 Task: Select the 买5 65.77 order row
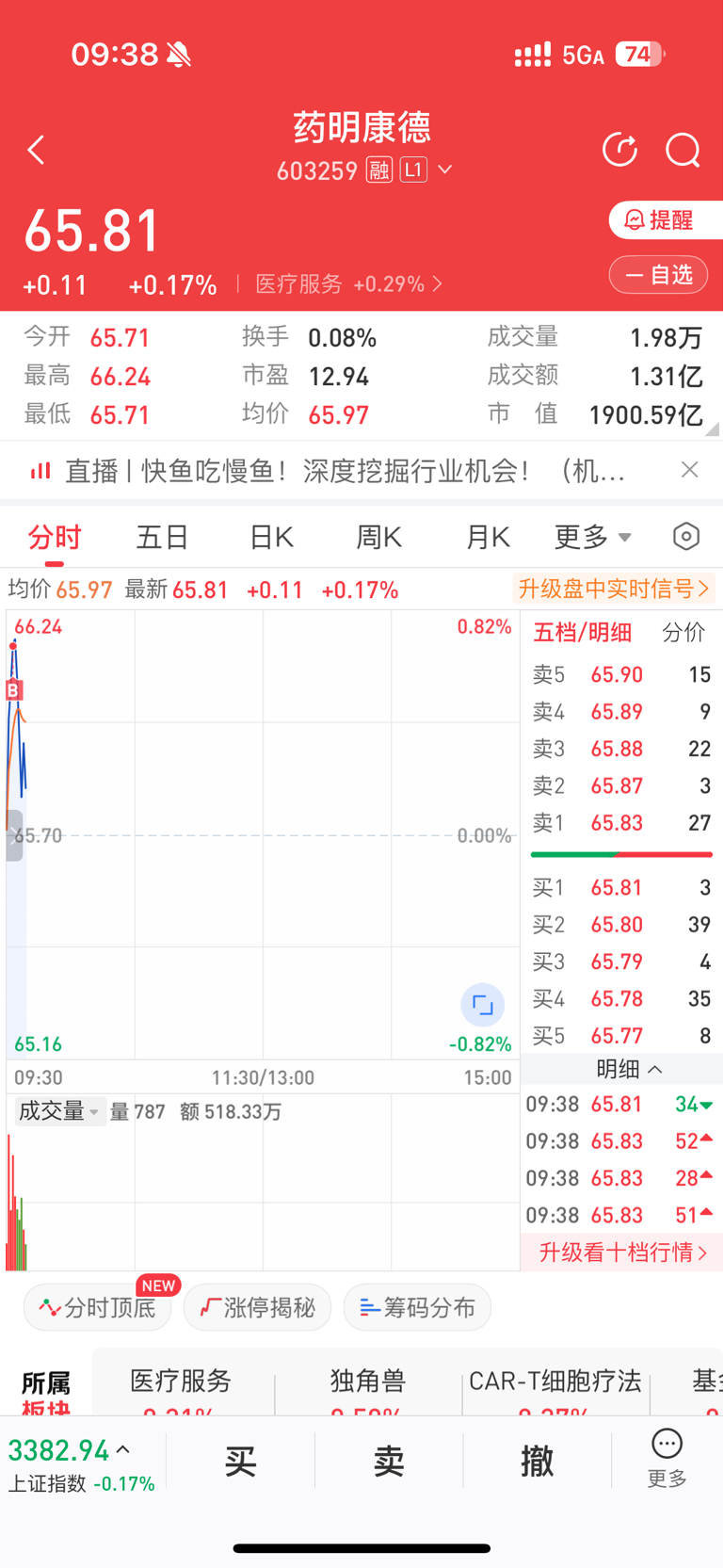pos(621,1036)
